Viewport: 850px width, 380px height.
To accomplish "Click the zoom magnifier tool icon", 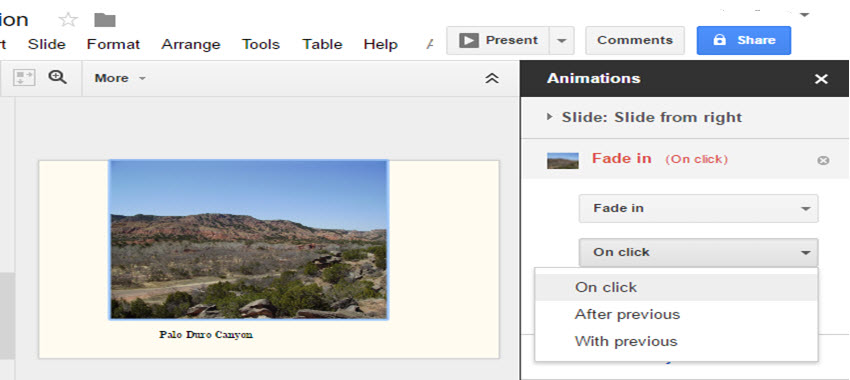I will point(57,77).
